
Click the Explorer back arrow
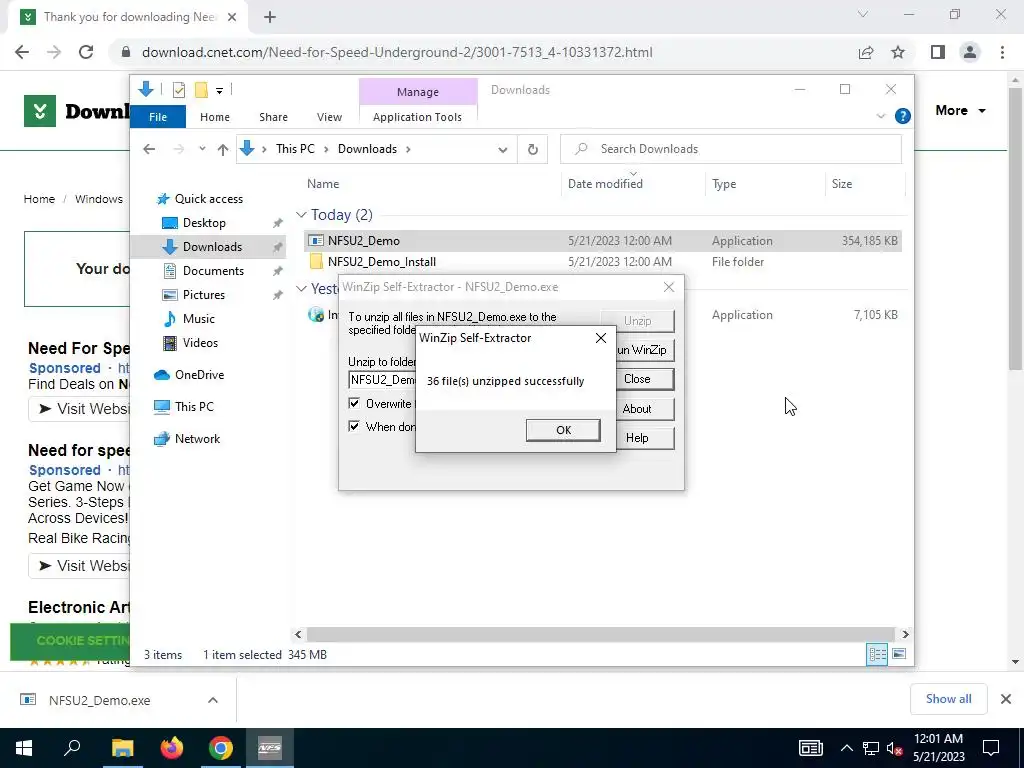point(149,150)
